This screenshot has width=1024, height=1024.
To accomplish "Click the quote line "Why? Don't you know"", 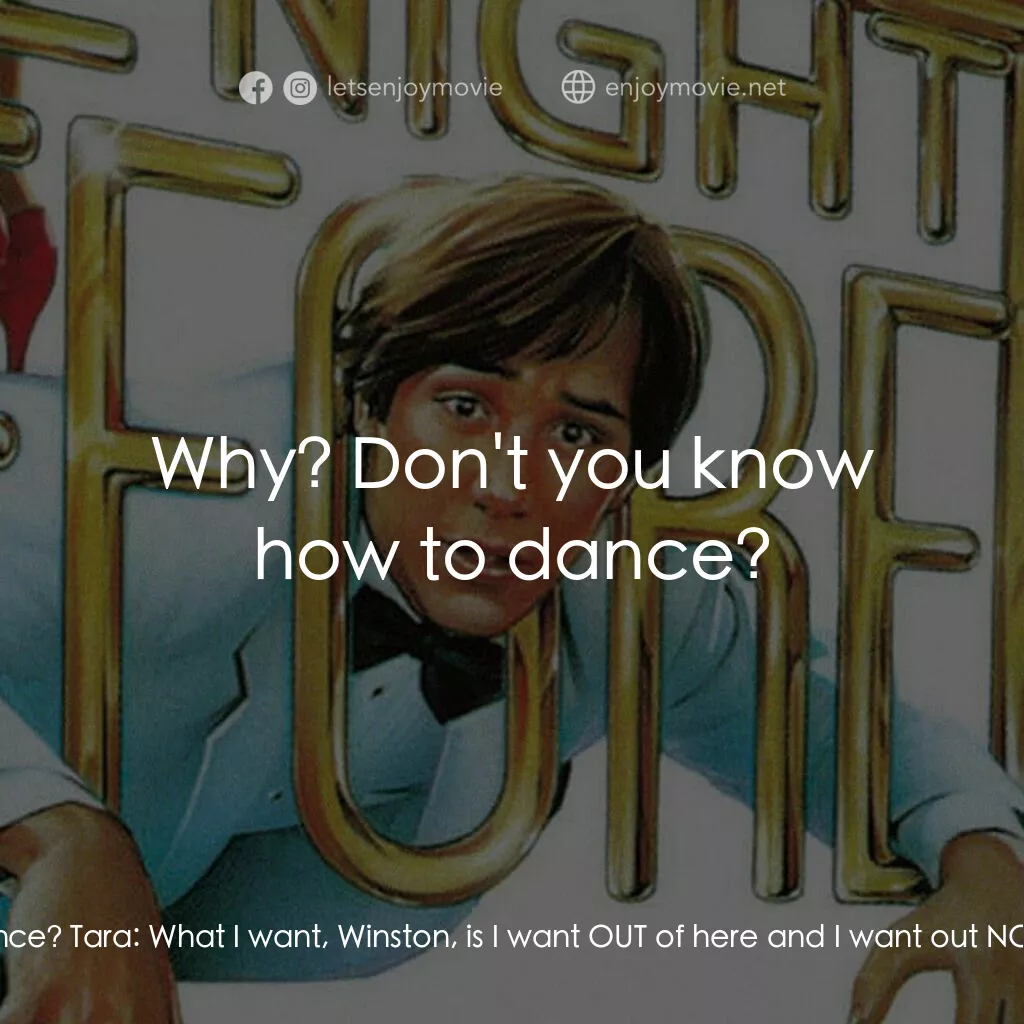I will point(512,464).
